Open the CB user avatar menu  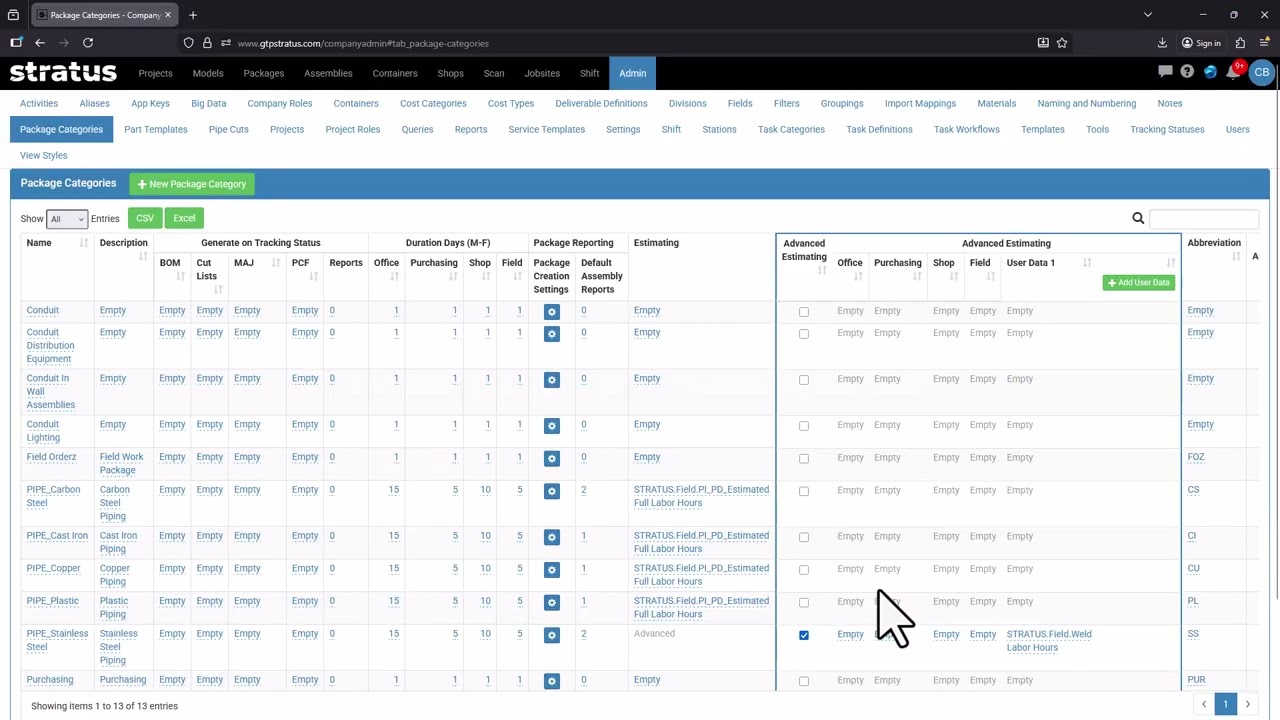click(x=1262, y=72)
